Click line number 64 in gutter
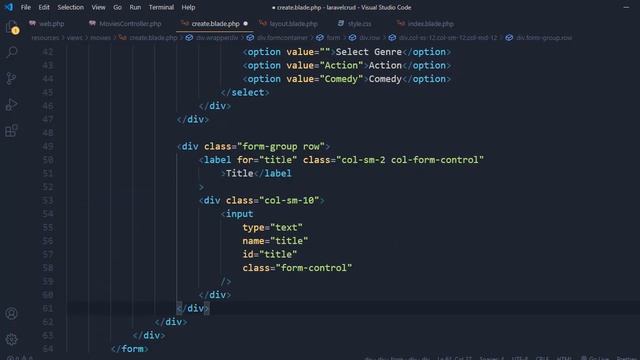This screenshot has height=360, width=640. pyautogui.click(x=48, y=349)
